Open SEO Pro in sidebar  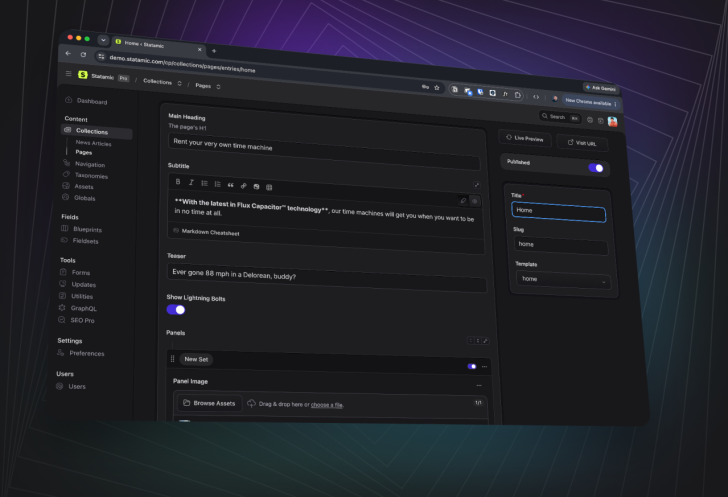76,320
